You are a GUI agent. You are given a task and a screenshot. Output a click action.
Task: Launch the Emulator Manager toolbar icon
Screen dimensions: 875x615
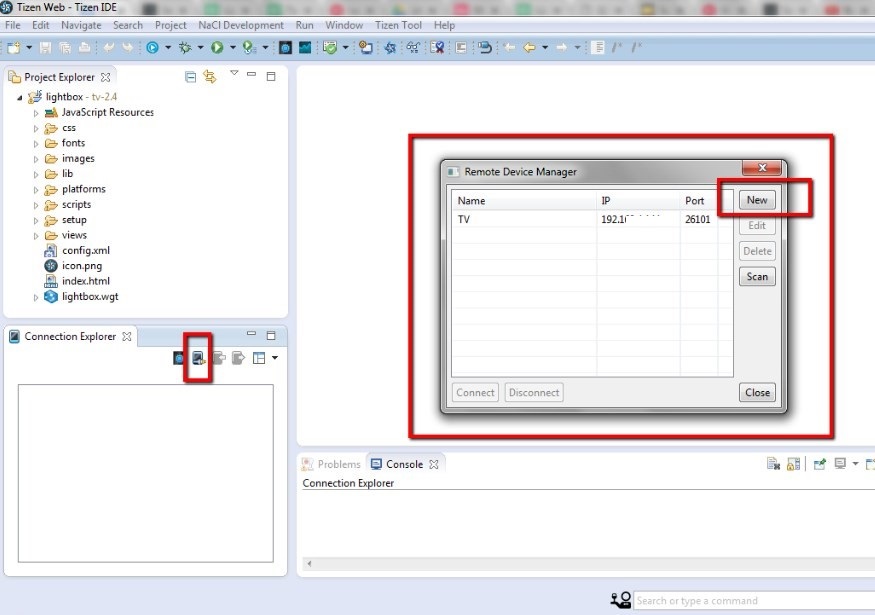pos(285,47)
